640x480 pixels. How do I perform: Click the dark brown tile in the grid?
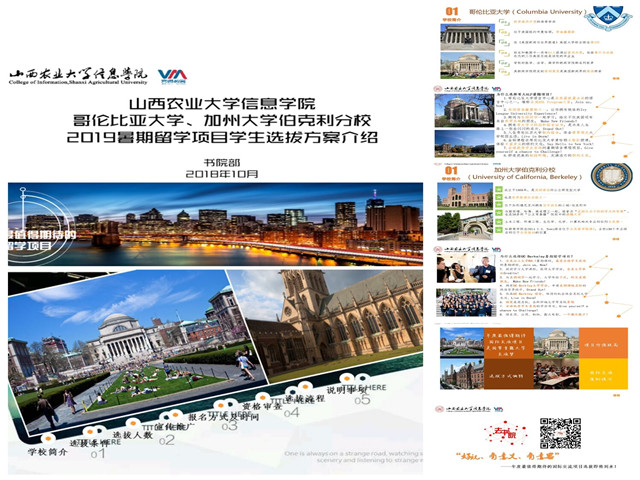(509, 373)
